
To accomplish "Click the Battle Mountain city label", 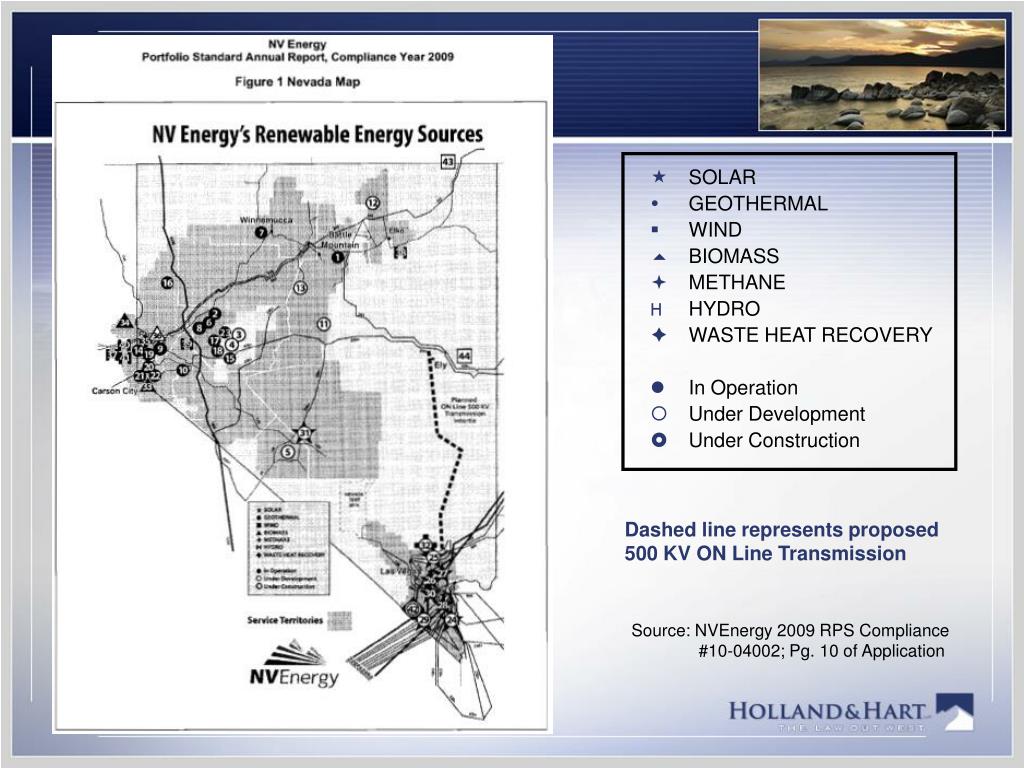I will [x=340, y=240].
